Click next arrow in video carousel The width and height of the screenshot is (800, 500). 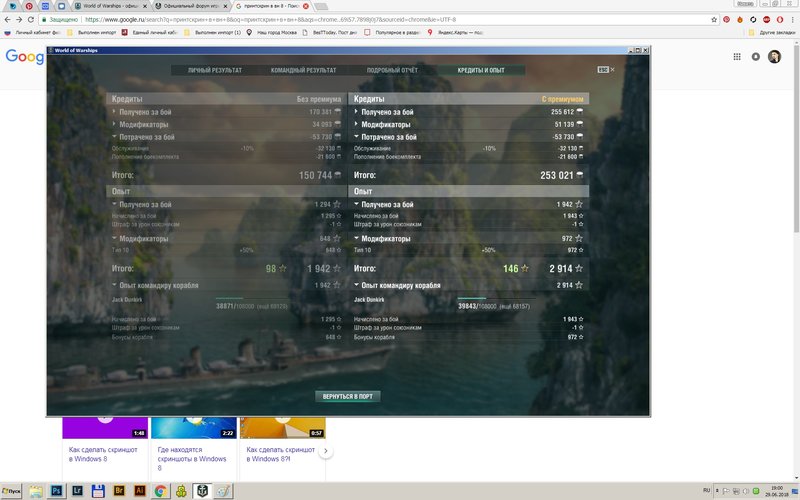point(326,451)
